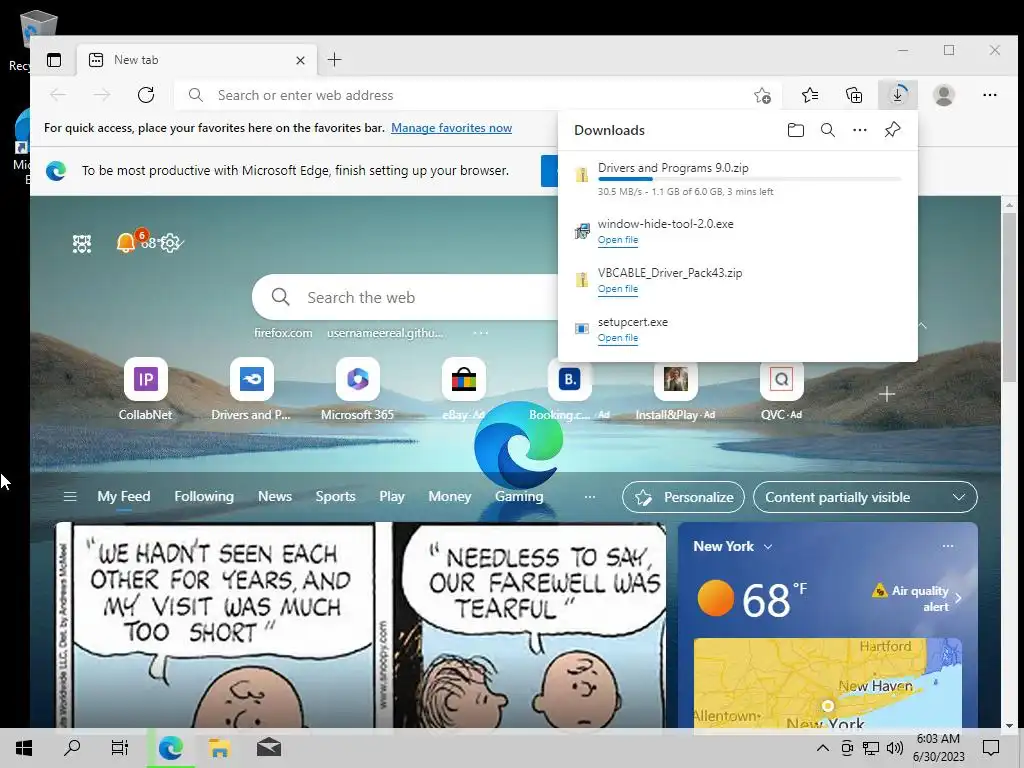The height and width of the screenshot is (768, 1024).
Task: Expand Content partially visible dropdown
Action: 865,498
